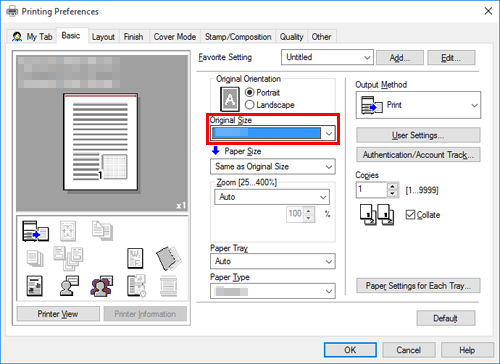Select the Portrait orientation radio button
500x364 pixels.
click(250, 92)
